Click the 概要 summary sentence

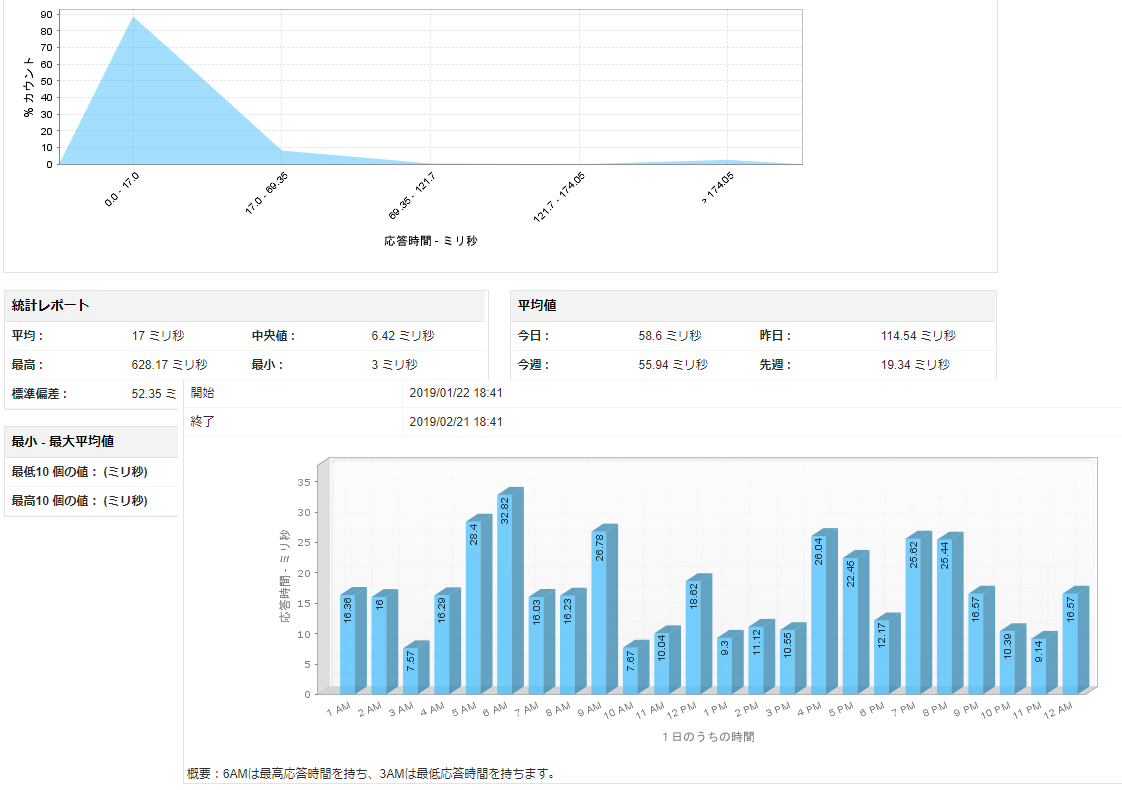(371, 774)
